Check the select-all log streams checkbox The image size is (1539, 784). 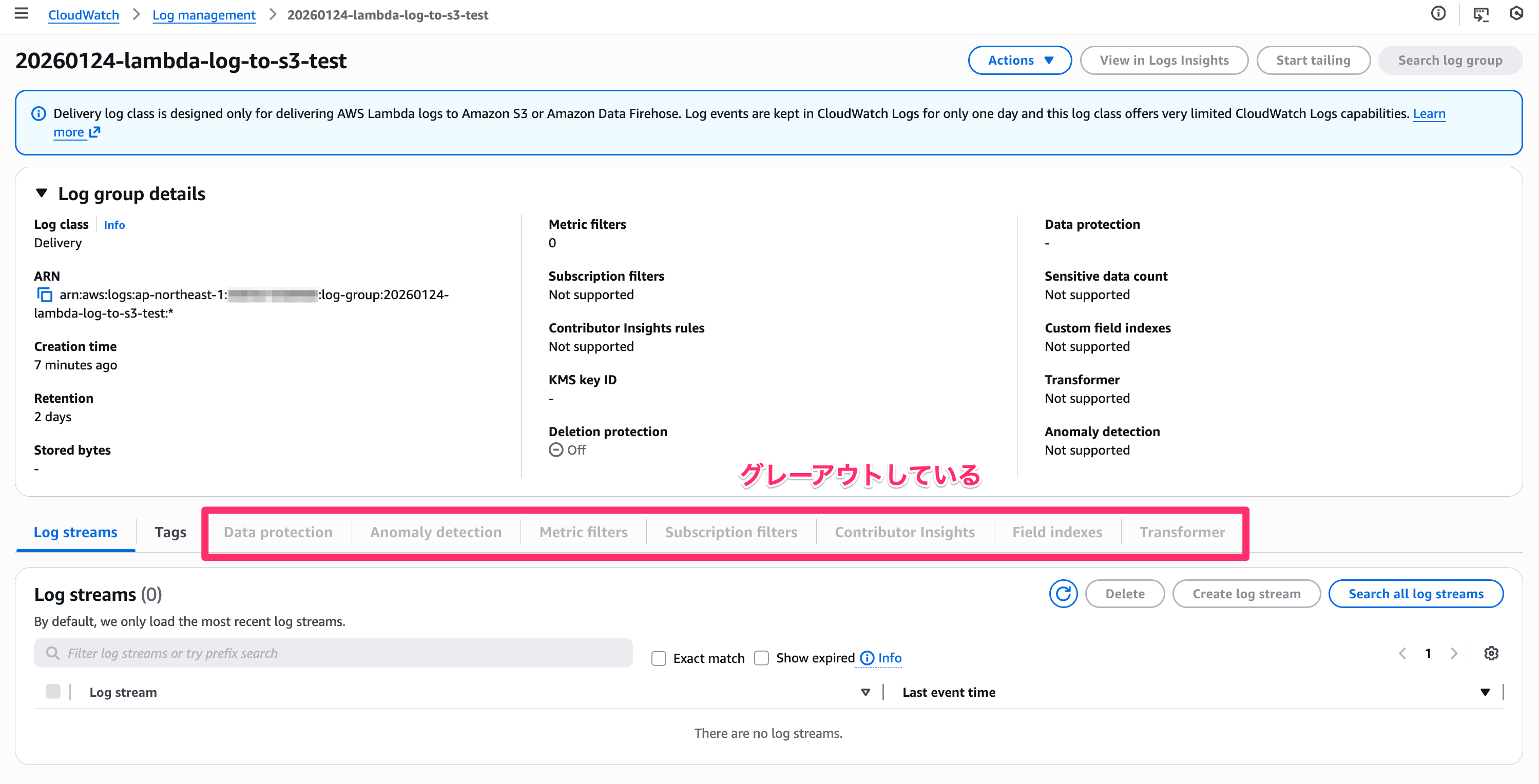click(x=52, y=692)
